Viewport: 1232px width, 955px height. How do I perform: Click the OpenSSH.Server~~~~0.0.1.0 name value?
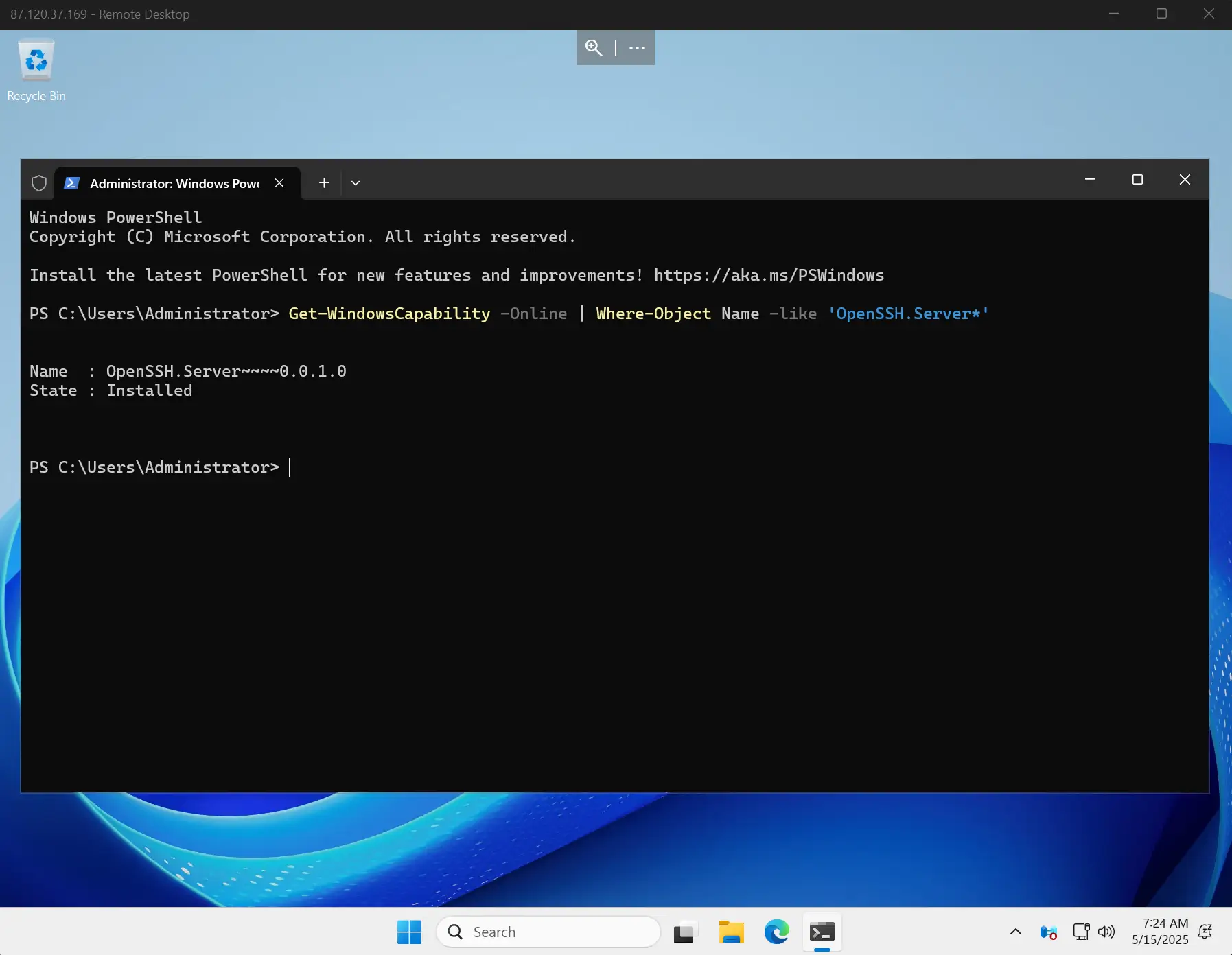click(226, 371)
